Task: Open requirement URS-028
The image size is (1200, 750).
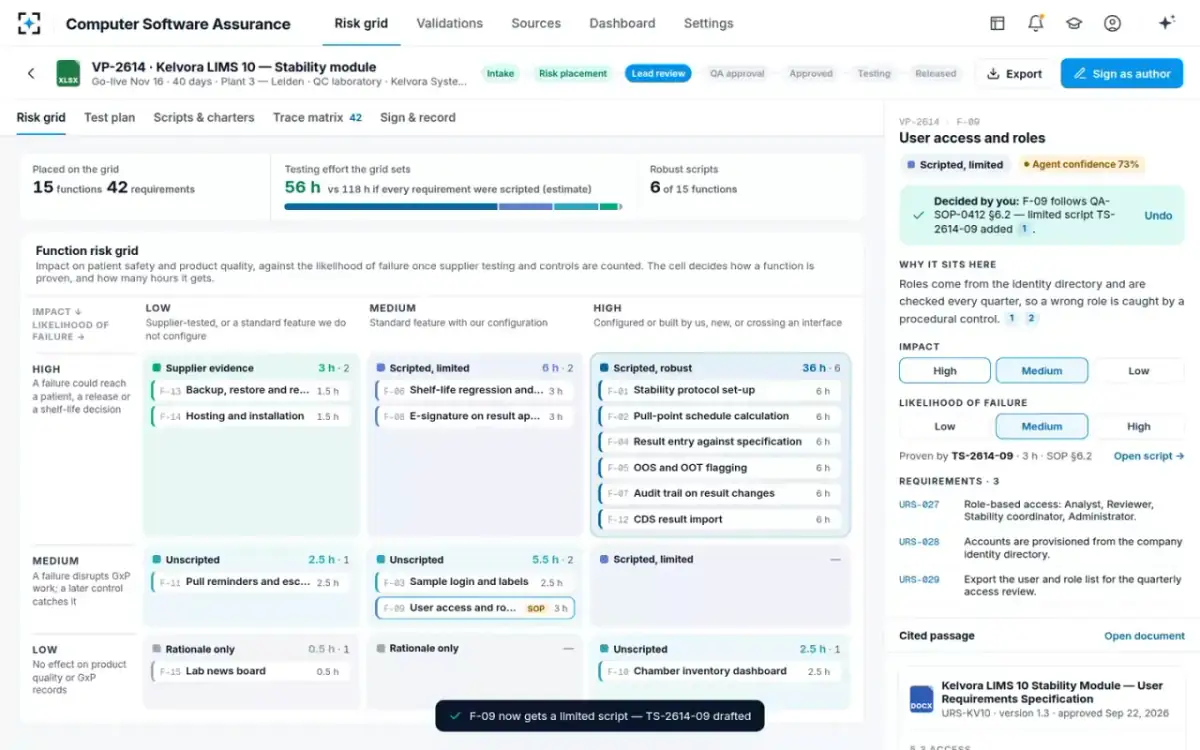Action: [919, 542]
